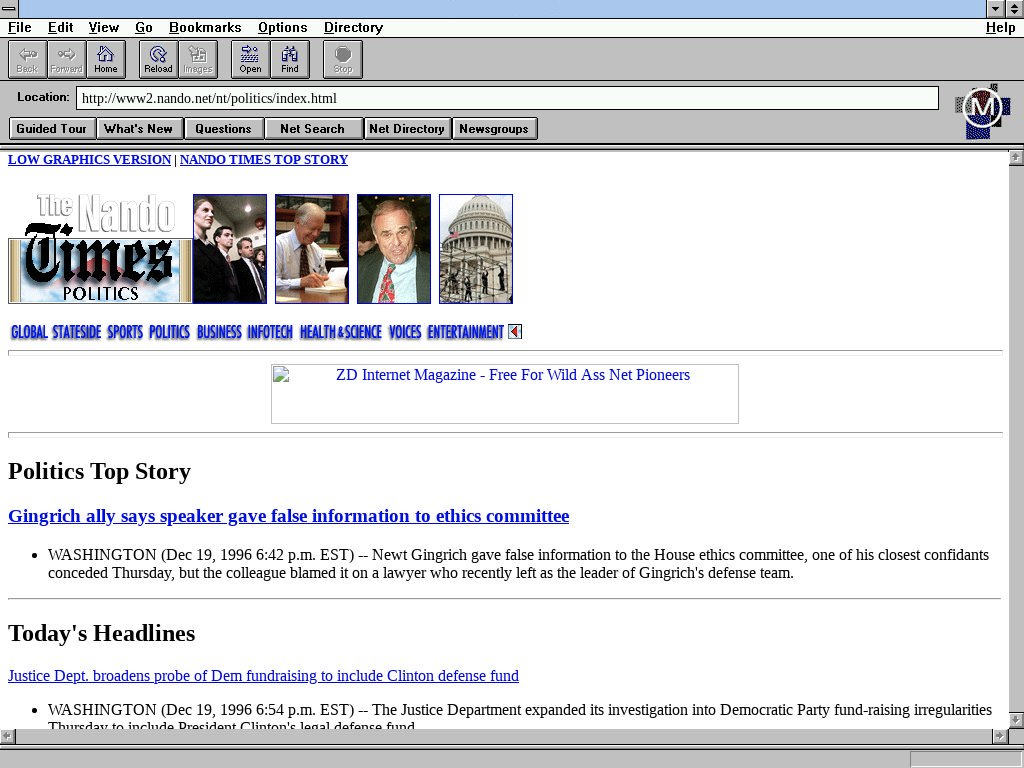The image size is (1024, 768).
Task: Open the window control menu box
Action: 9,8
